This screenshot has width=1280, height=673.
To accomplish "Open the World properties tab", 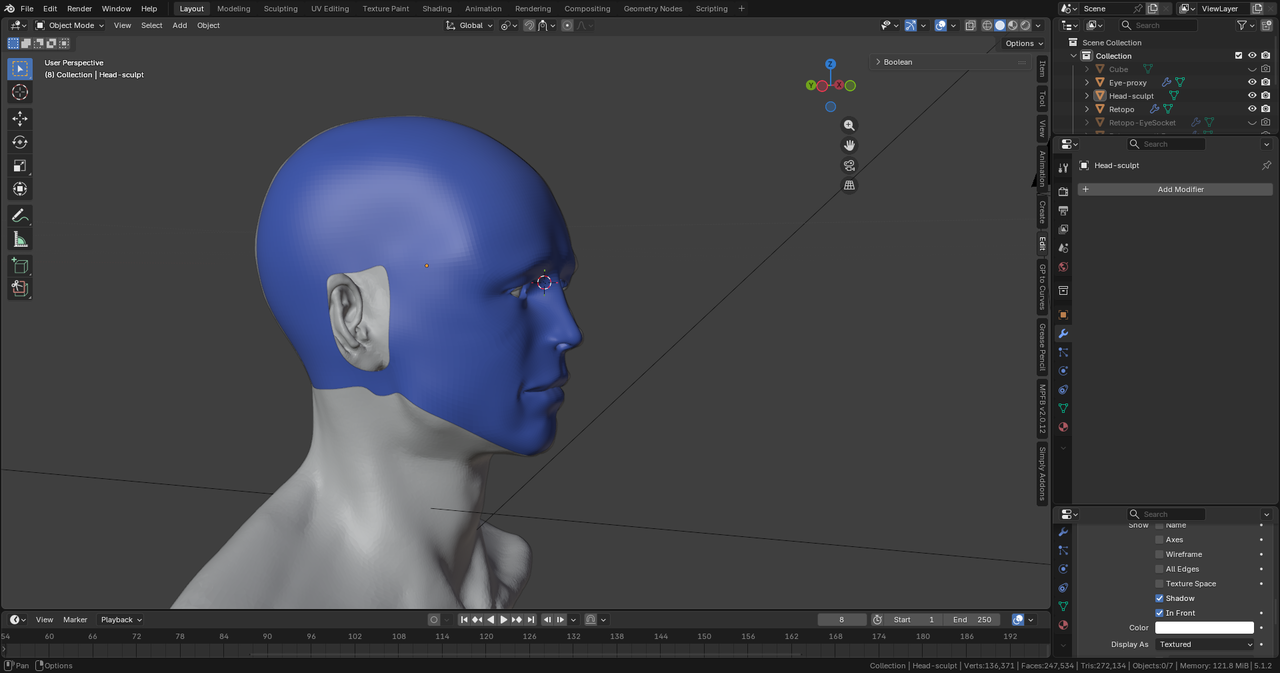I will 1063,267.
